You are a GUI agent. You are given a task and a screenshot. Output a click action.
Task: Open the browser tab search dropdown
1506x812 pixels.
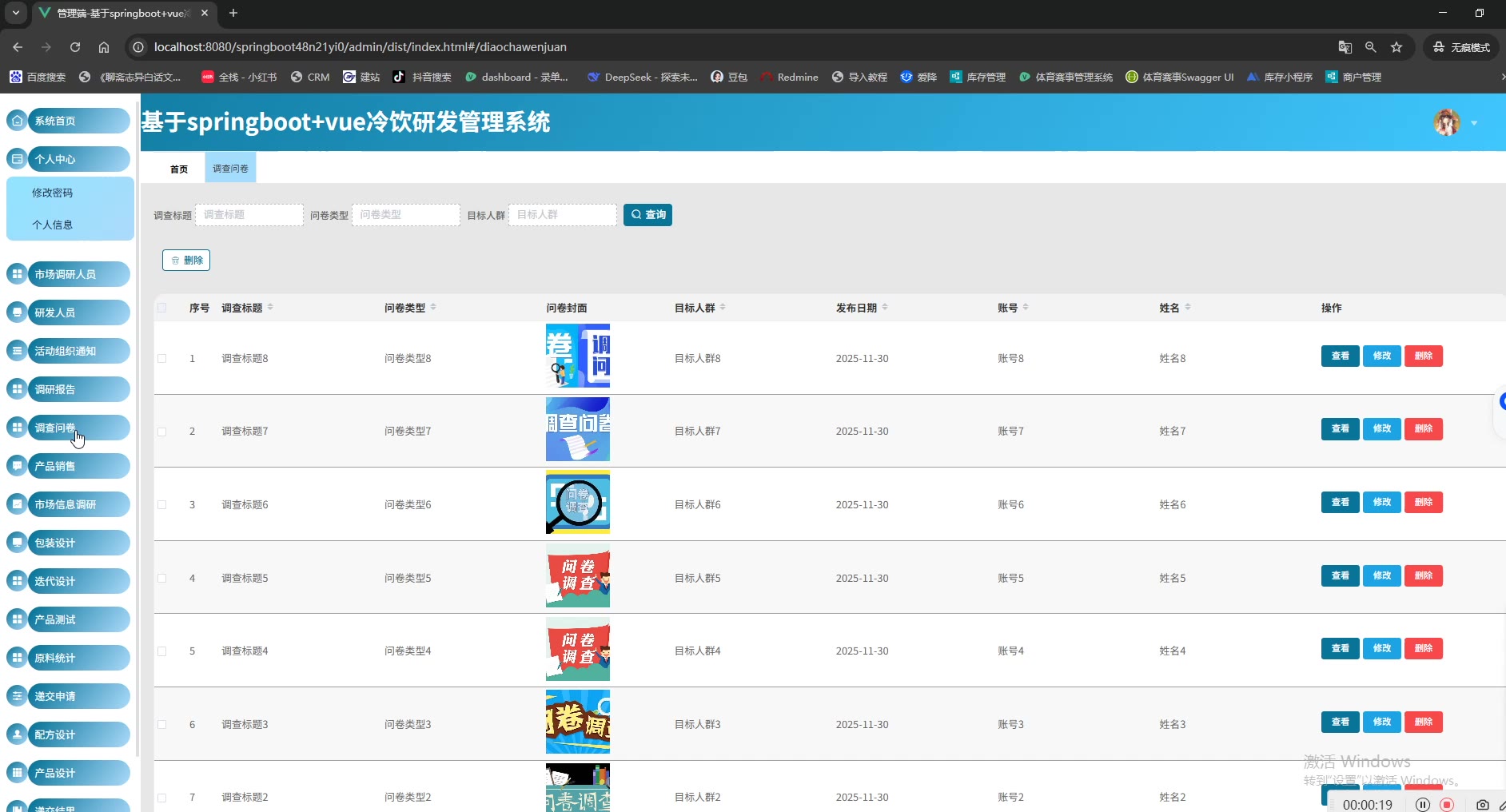point(15,13)
